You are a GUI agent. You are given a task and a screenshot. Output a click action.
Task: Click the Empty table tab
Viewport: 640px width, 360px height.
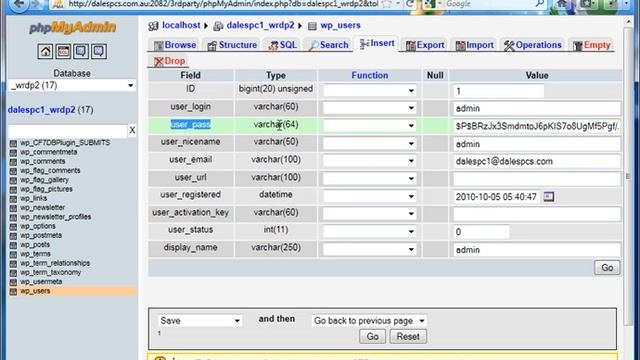tap(591, 45)
